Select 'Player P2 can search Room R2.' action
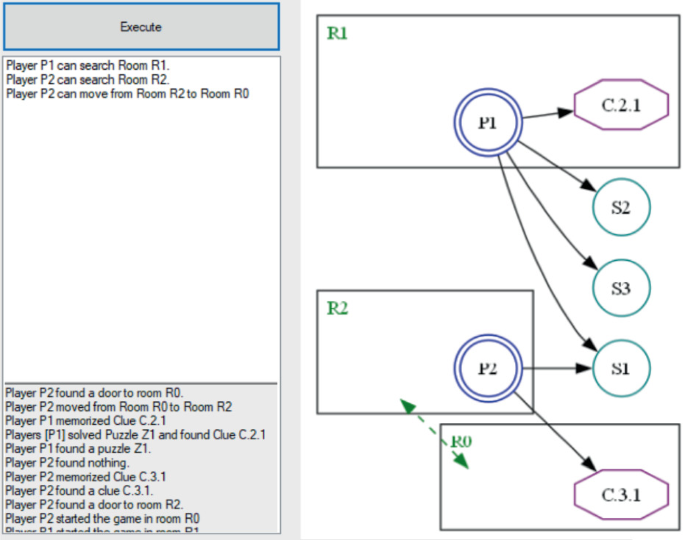685x540 pixels. tap(88, 80)
